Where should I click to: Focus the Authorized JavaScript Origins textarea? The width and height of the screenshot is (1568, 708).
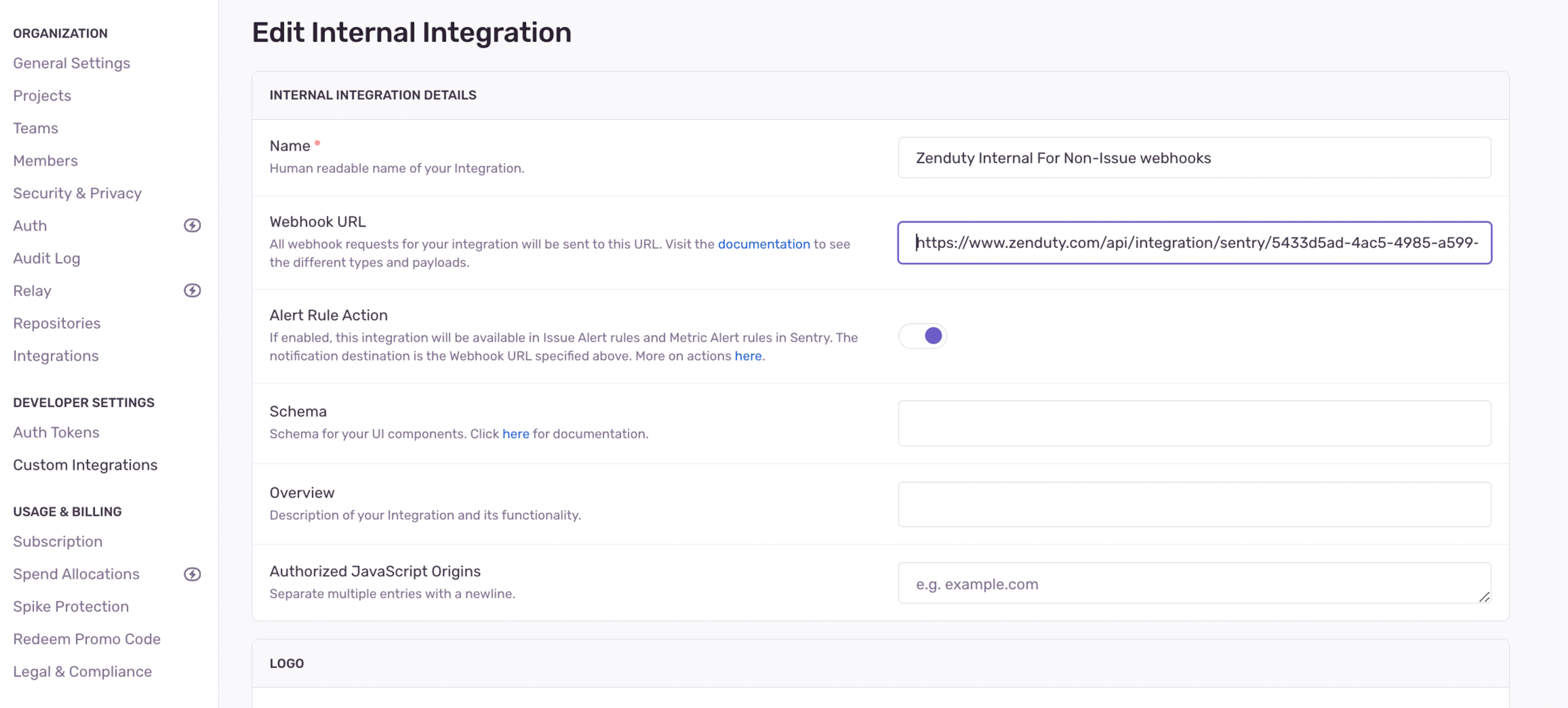point(1194,583)
